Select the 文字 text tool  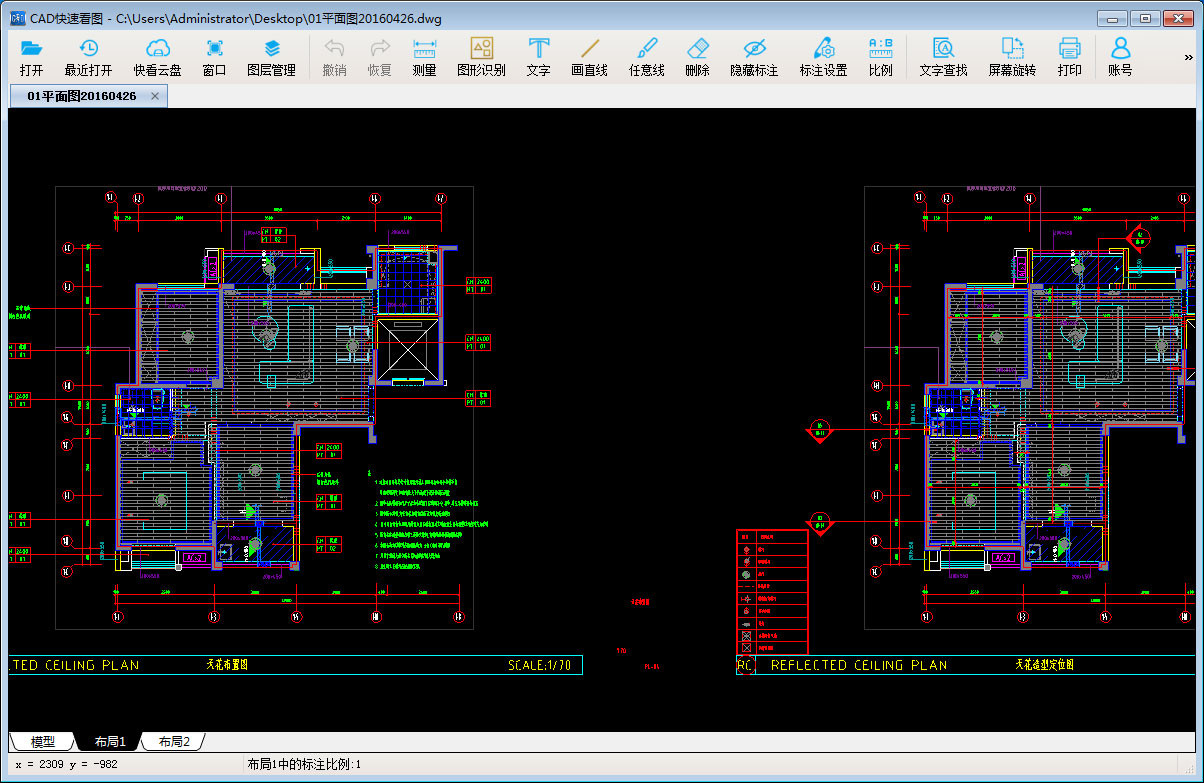click(x=538, y=57)
